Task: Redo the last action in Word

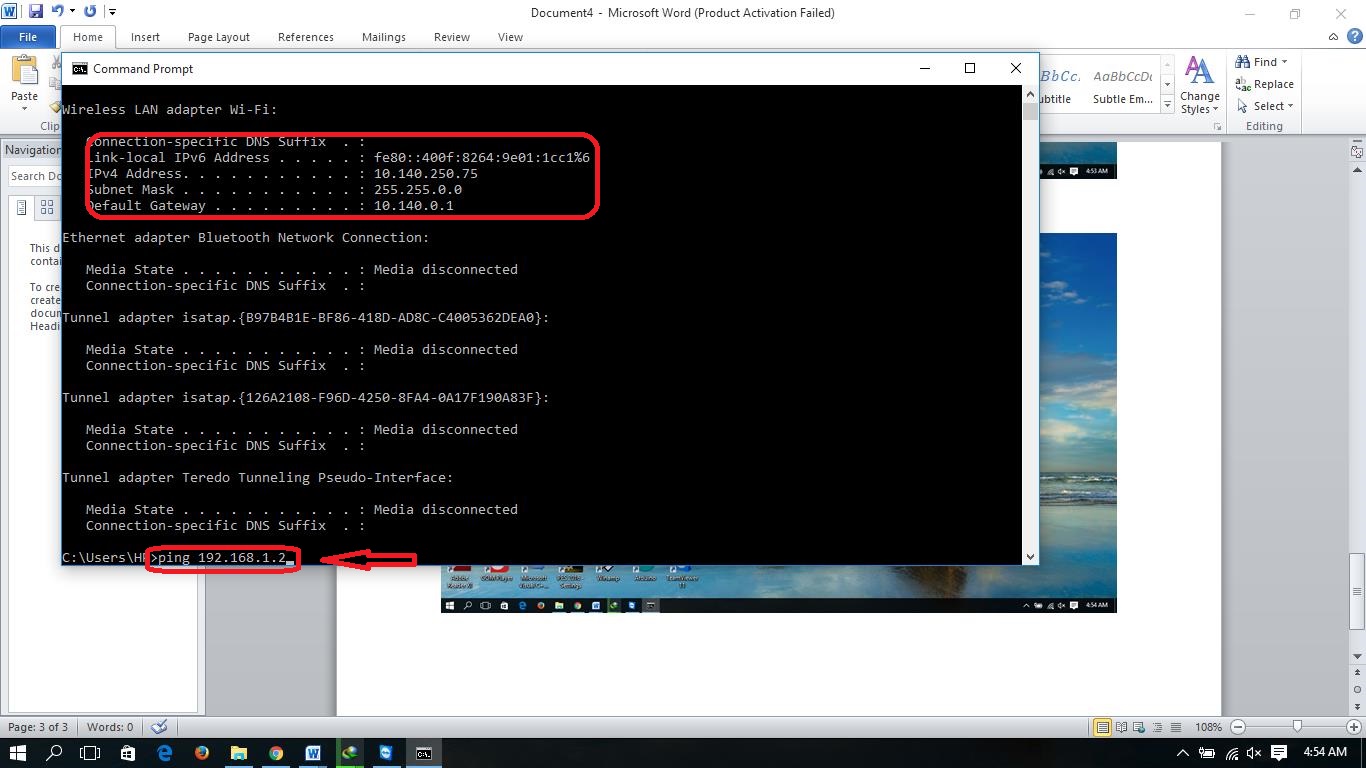Action: point(90,12)
